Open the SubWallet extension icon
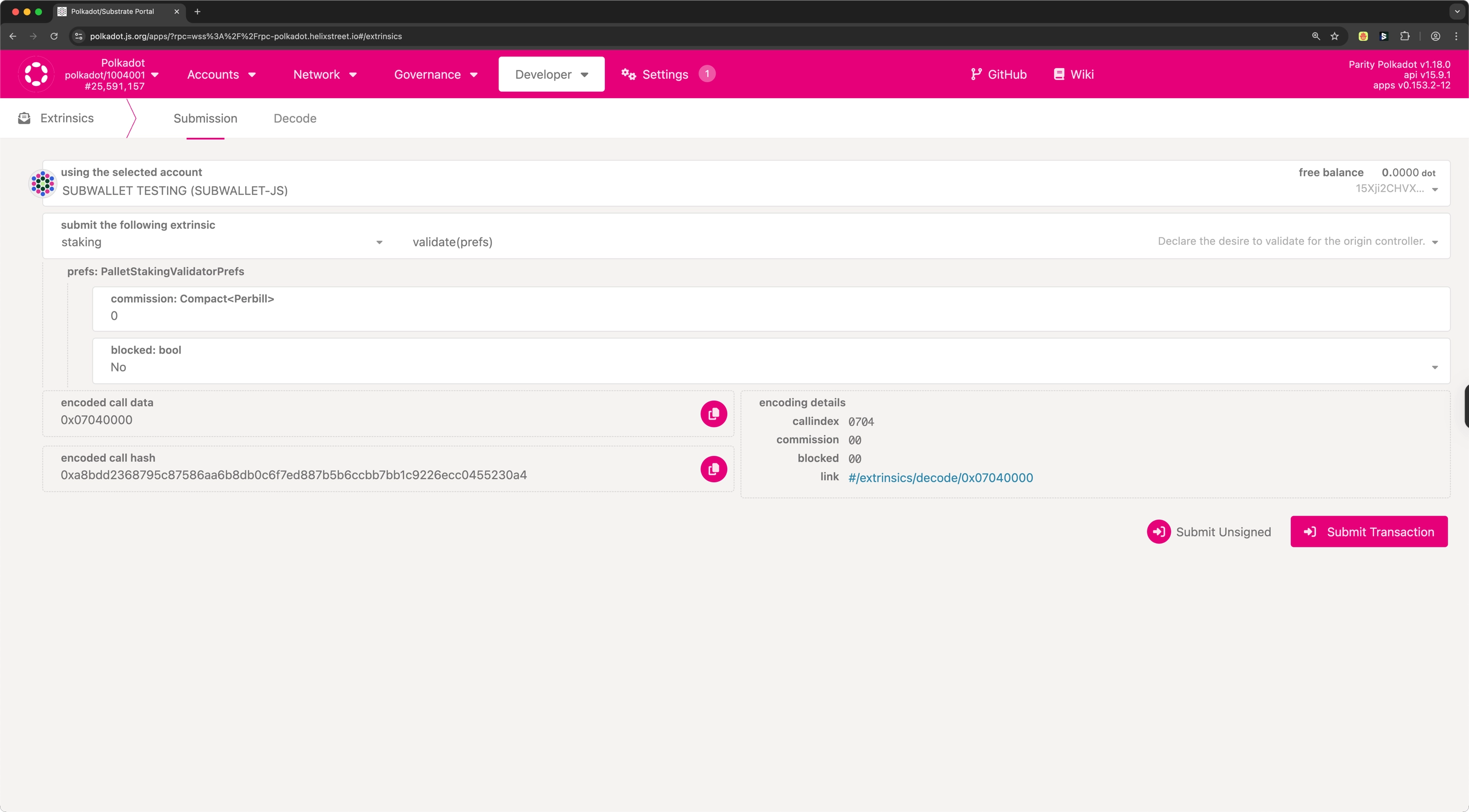The height and width of the screenshot is (812, 1469). coord(1384,36)
